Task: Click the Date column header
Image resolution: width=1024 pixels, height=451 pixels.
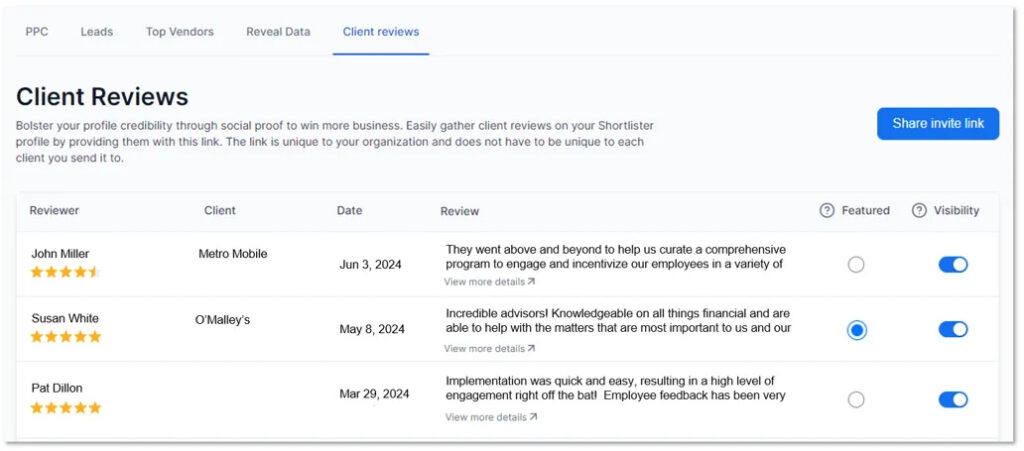Action: pos(349,211)
